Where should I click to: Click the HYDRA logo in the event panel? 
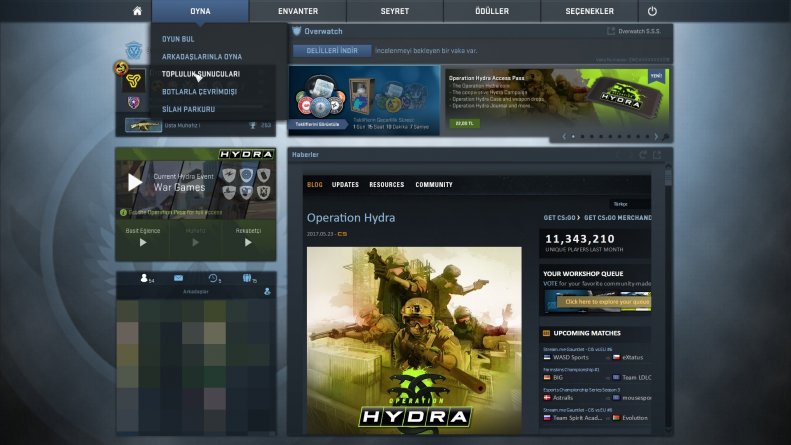click(x=246, y=154)
